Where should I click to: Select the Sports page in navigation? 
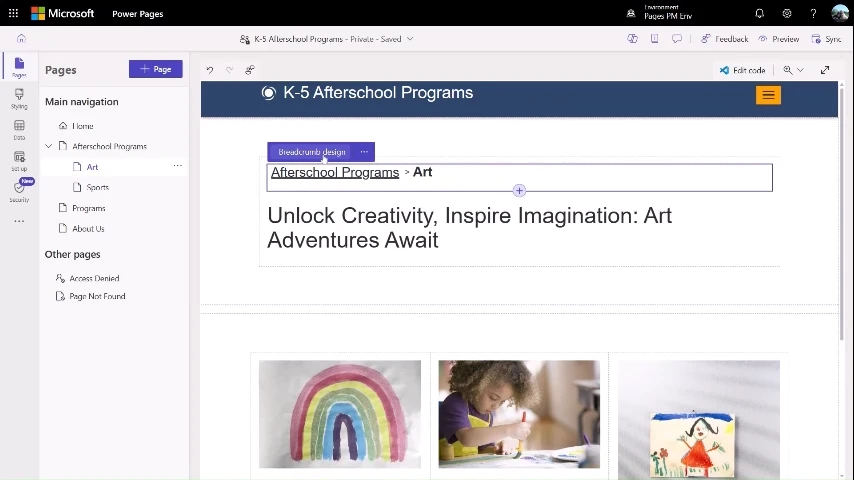(97, 187)
